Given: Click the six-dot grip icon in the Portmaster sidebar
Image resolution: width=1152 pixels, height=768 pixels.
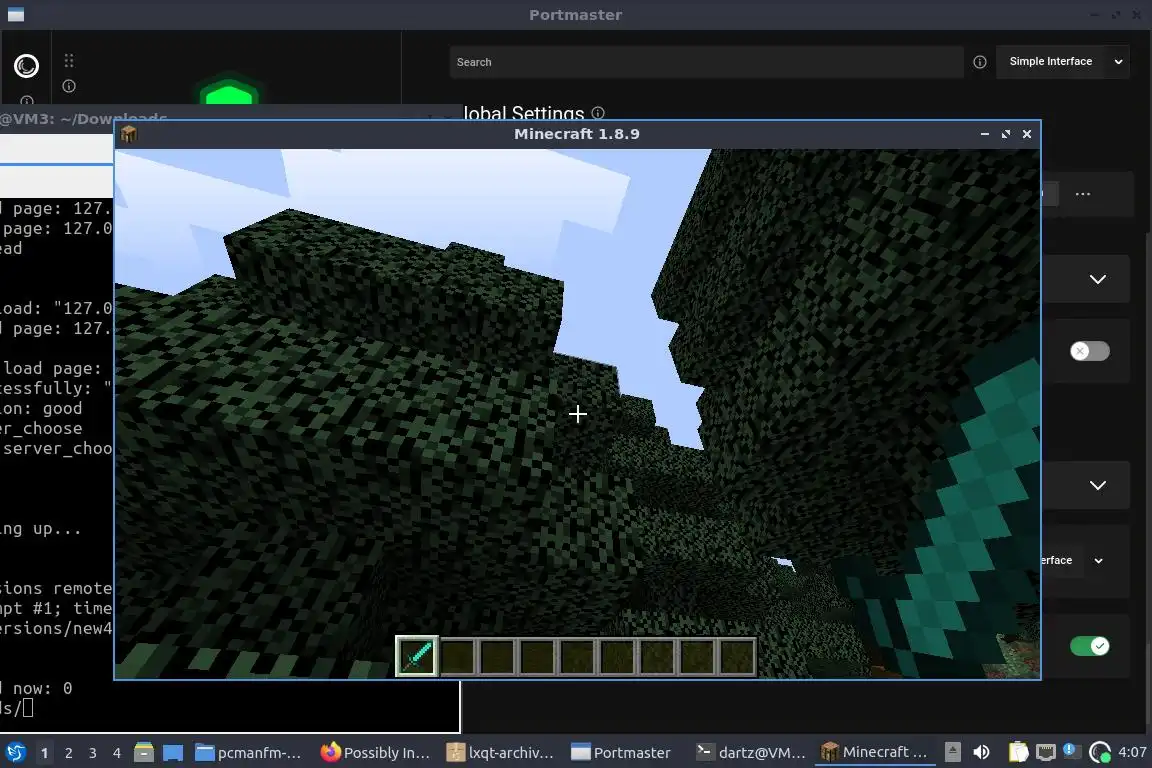Looking at the screenshot, I should tap(69, 60).
